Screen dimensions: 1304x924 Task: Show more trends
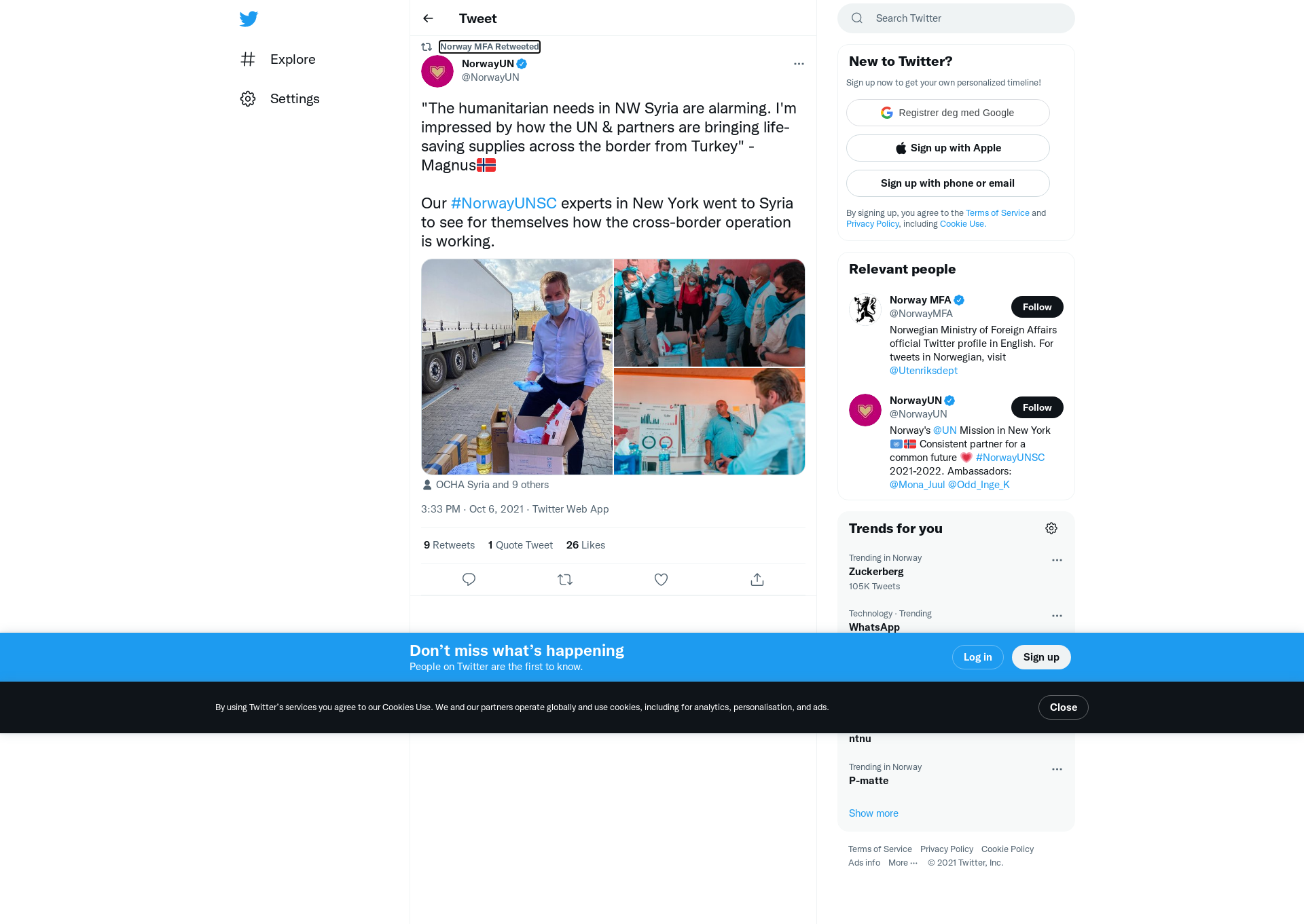click(x=873, y=813)
